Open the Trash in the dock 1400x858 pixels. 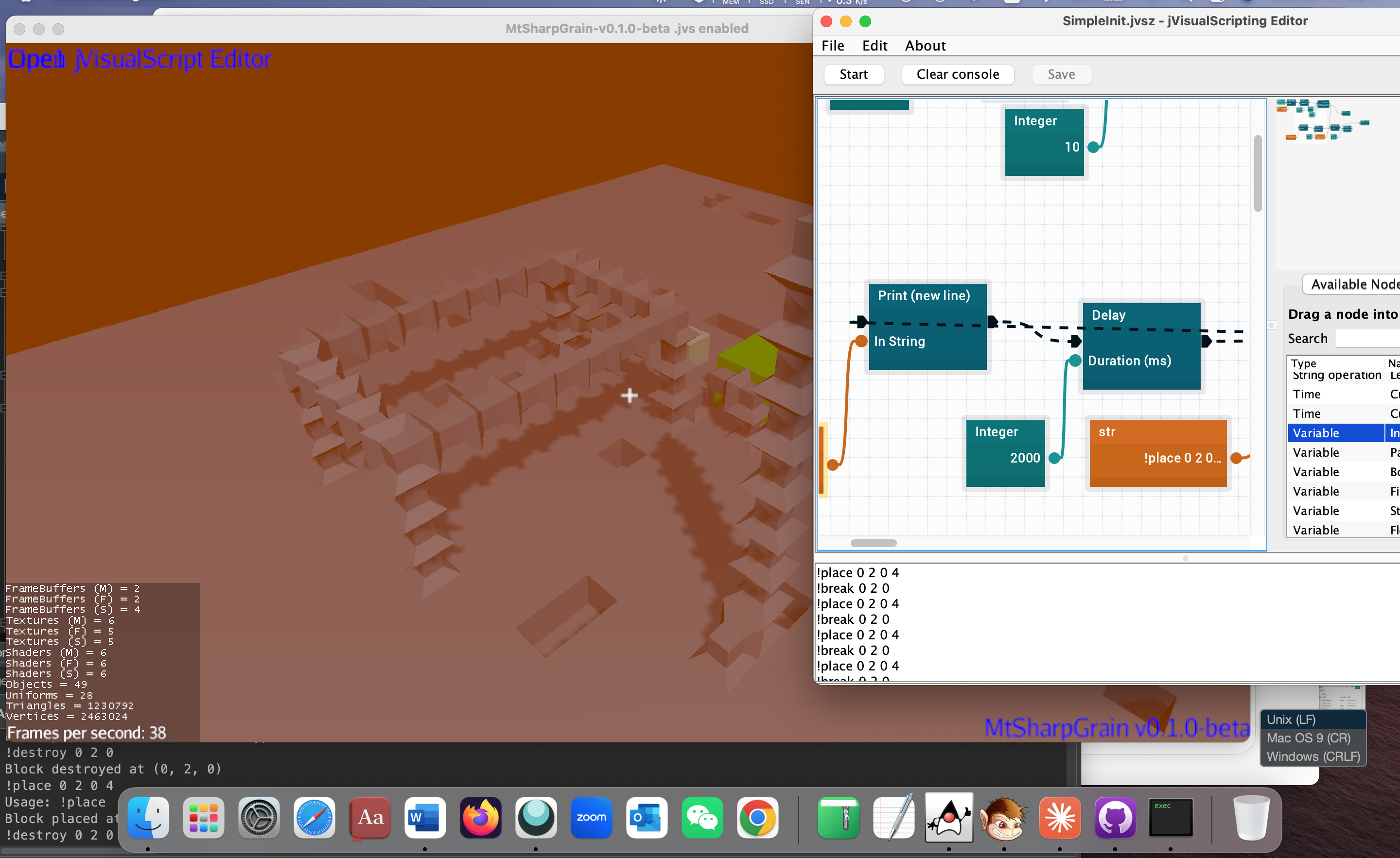click(x=1251, y=818)
